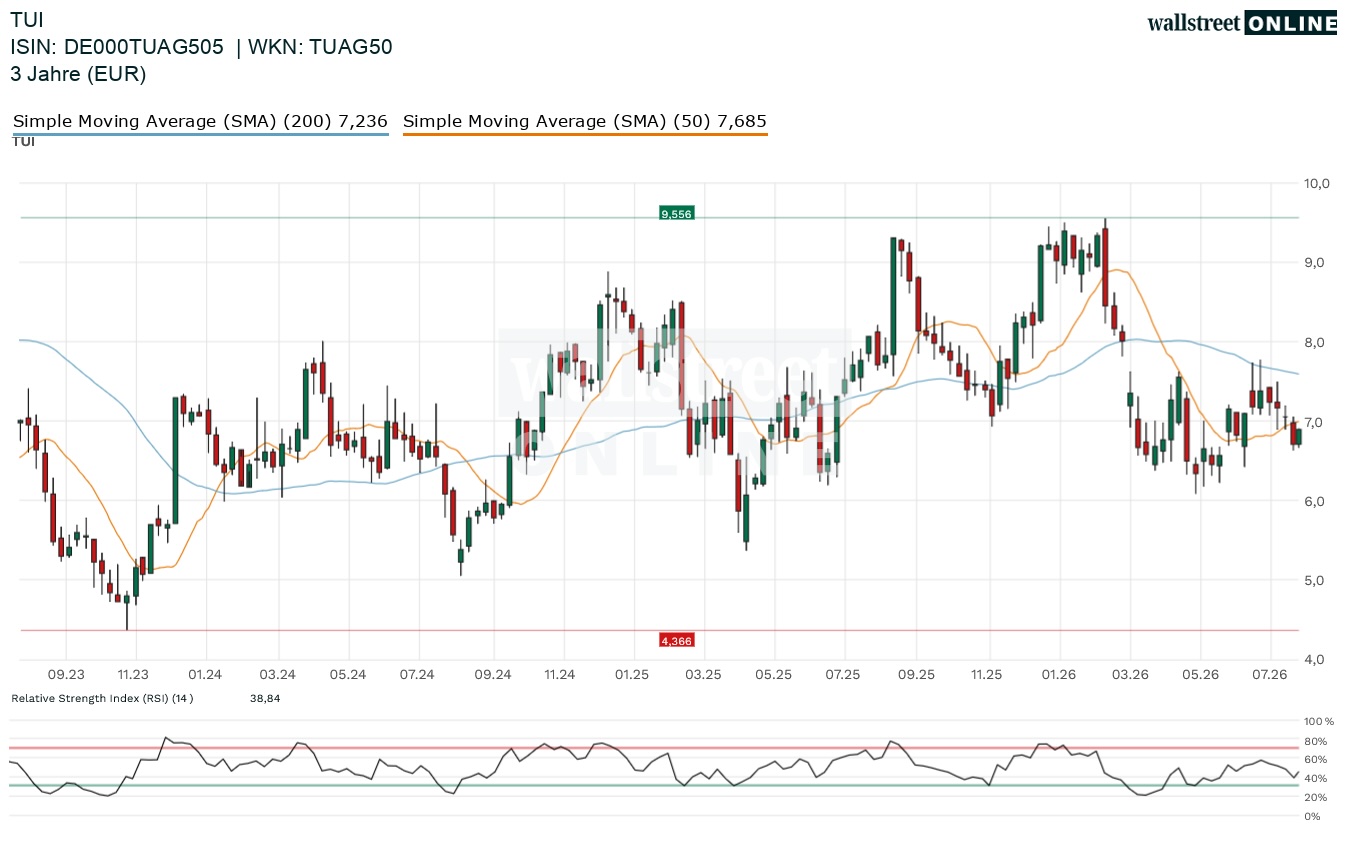This screenshot has width=1349, height=843.
Task: Click the 11.25 date axis label
Action: click(986, 675)
